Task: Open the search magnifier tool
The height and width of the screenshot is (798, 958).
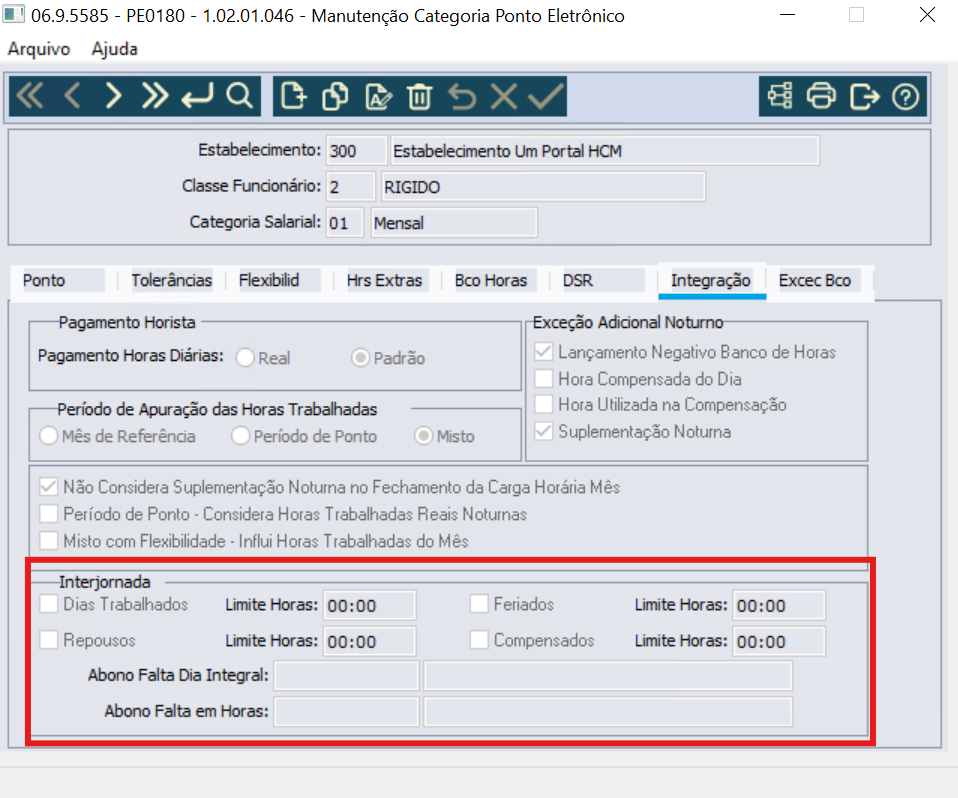Action: (239, 96)
